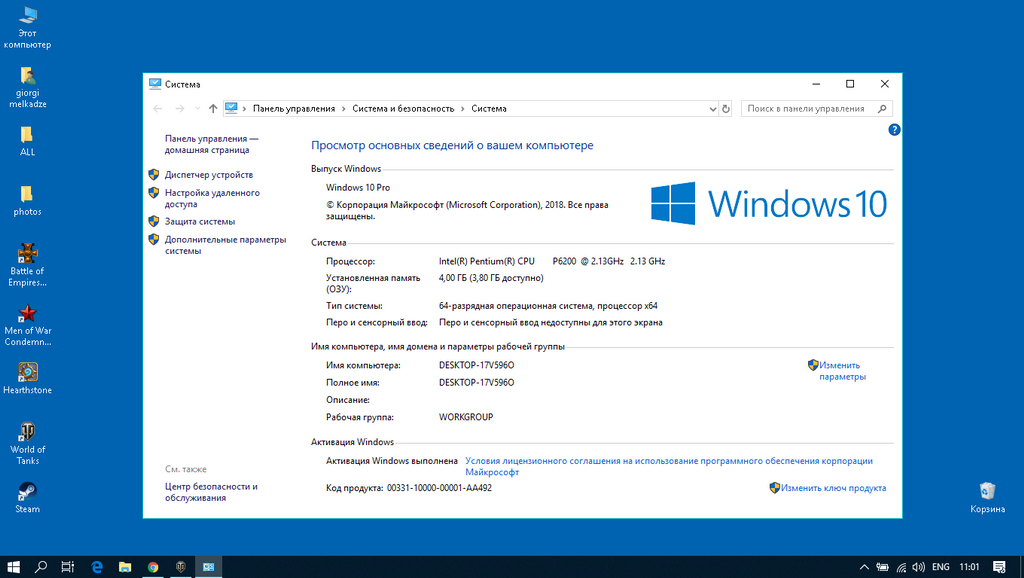
Task: Open Настройка удаленного доступа link
Action: tap(212, 199)
